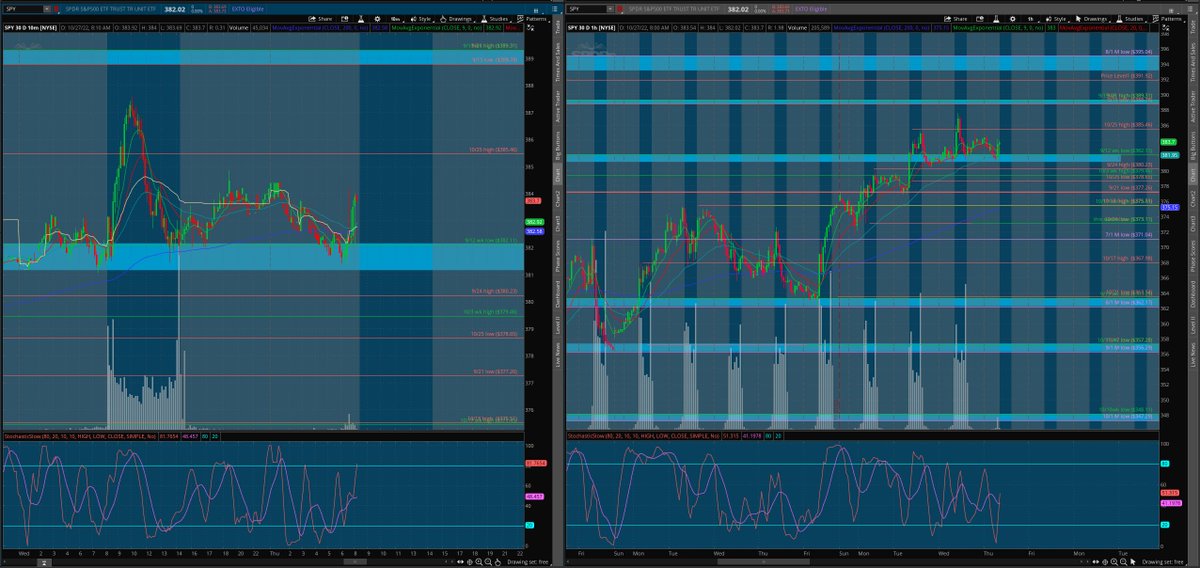Click 382.02 last price in right header
1200x568 pixels.
738,9
